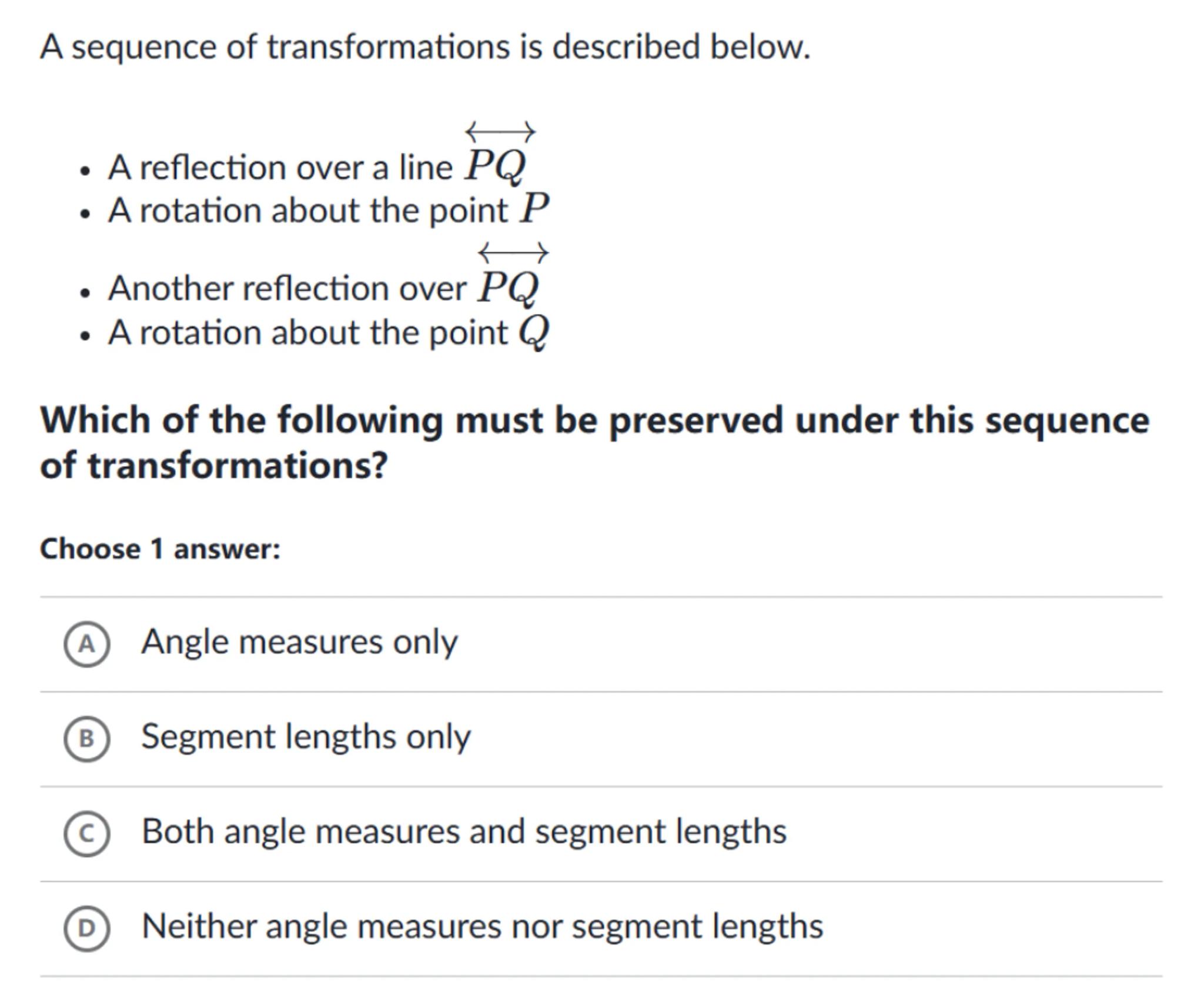Click the 'Choose 1 answer:' label
The height and width of the screenshot is (995, 1204).
[160, 549]
